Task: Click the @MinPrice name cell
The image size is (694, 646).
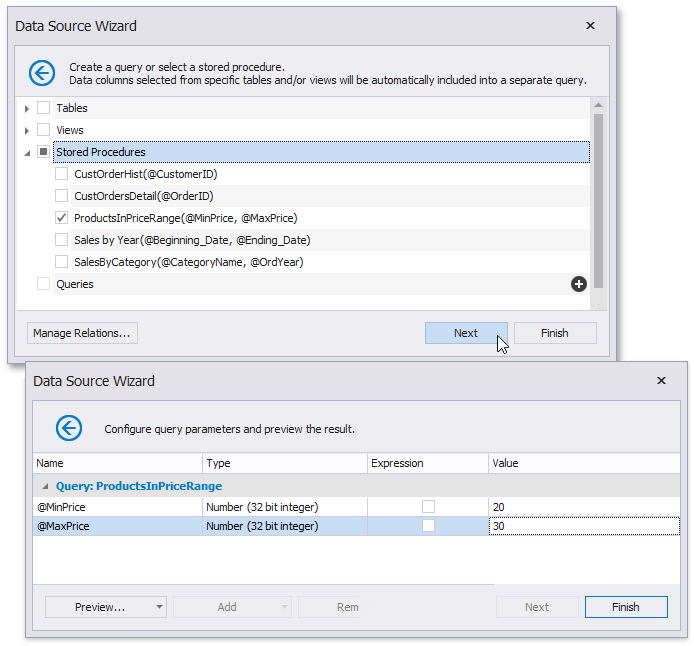Action: (118, 507)
